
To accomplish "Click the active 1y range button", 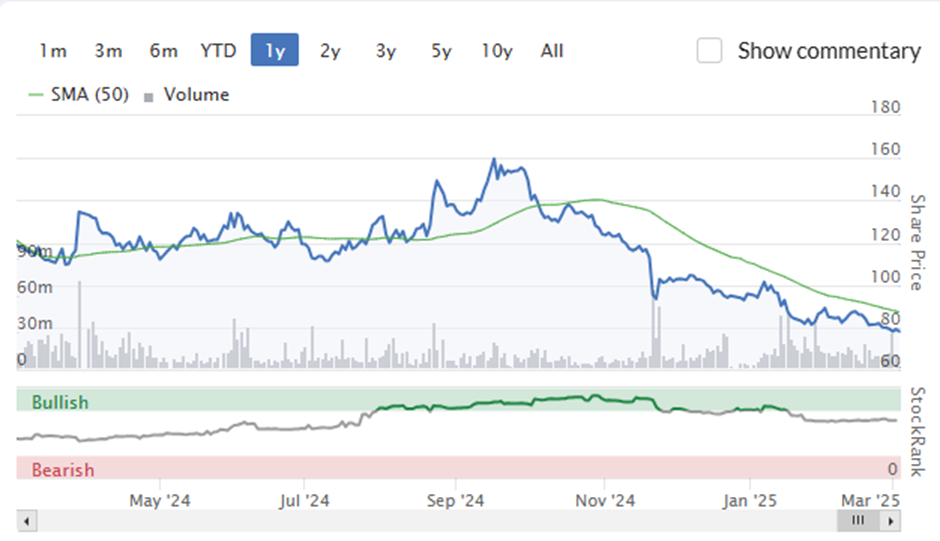I will 275,50.
